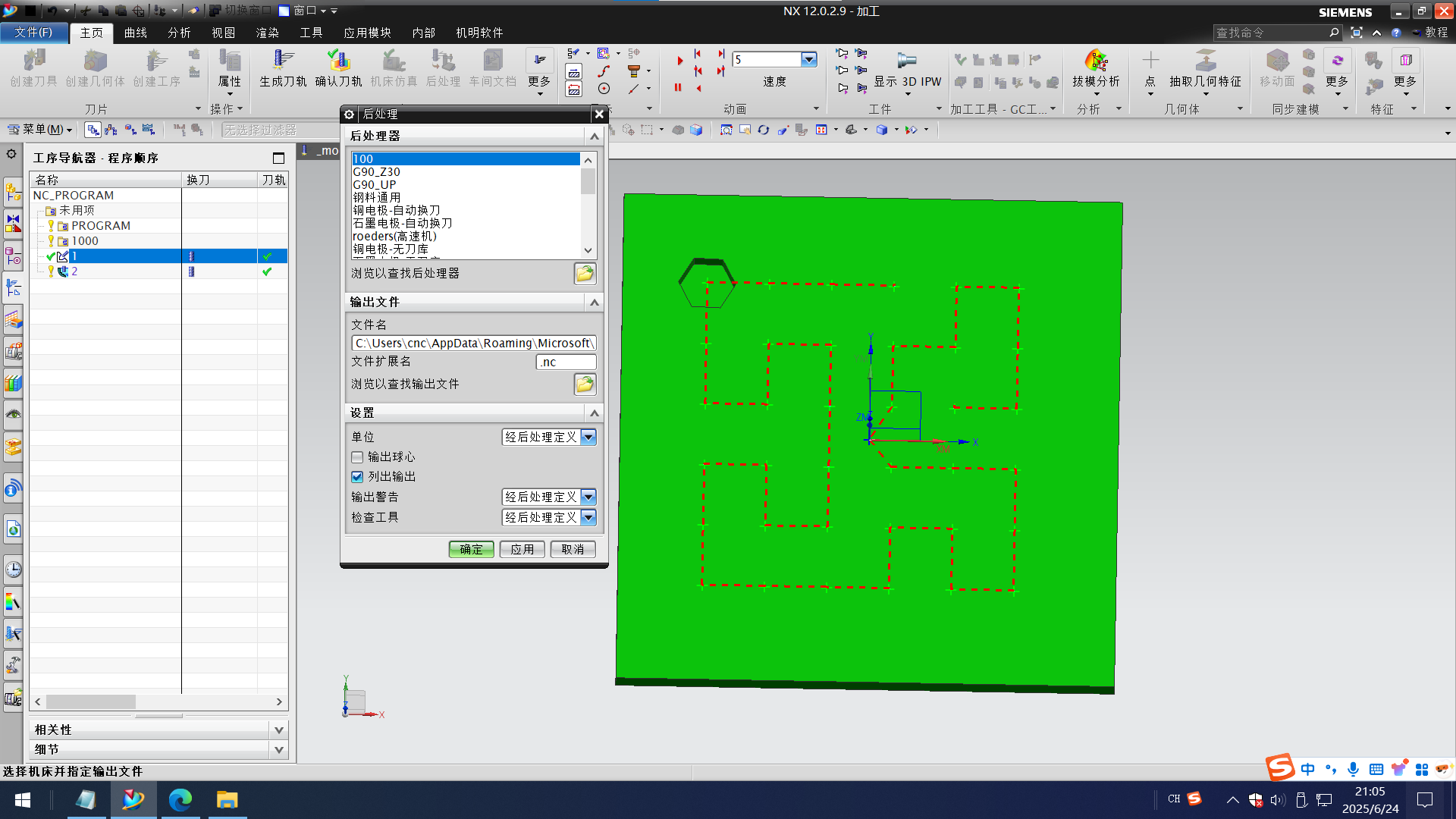This screenshot has width=1456, height=819.
Task: Collapse the 输出文件 section
Action: 594,303
